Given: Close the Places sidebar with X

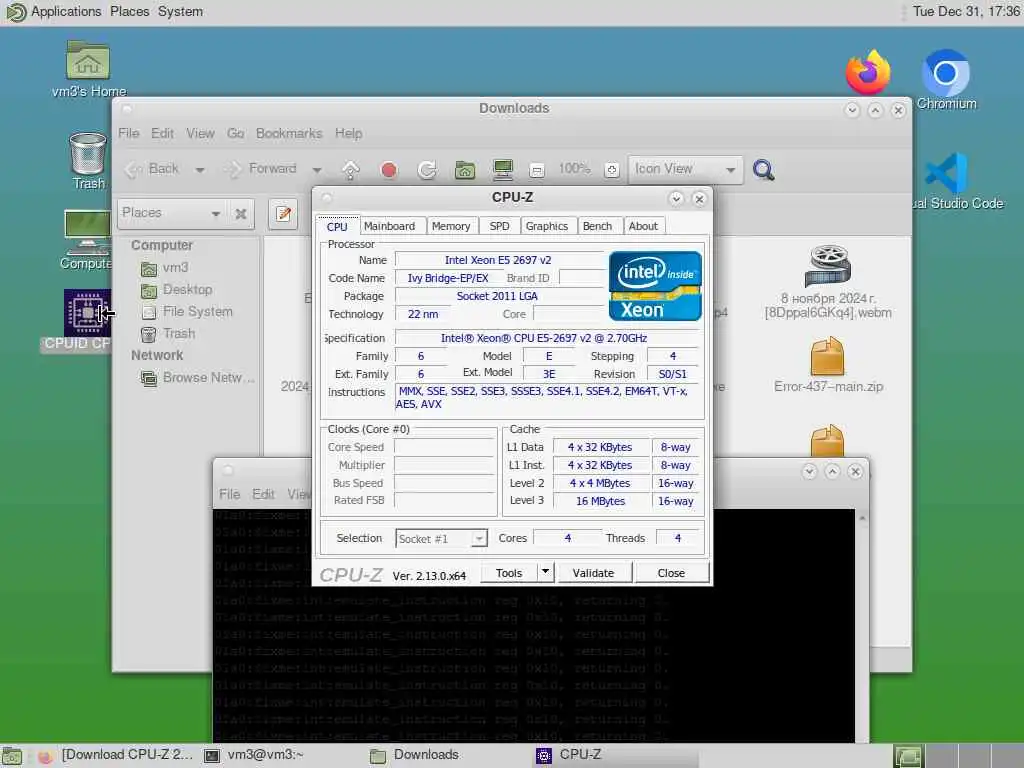Looking at the screenshot, I should coord(241,214).
